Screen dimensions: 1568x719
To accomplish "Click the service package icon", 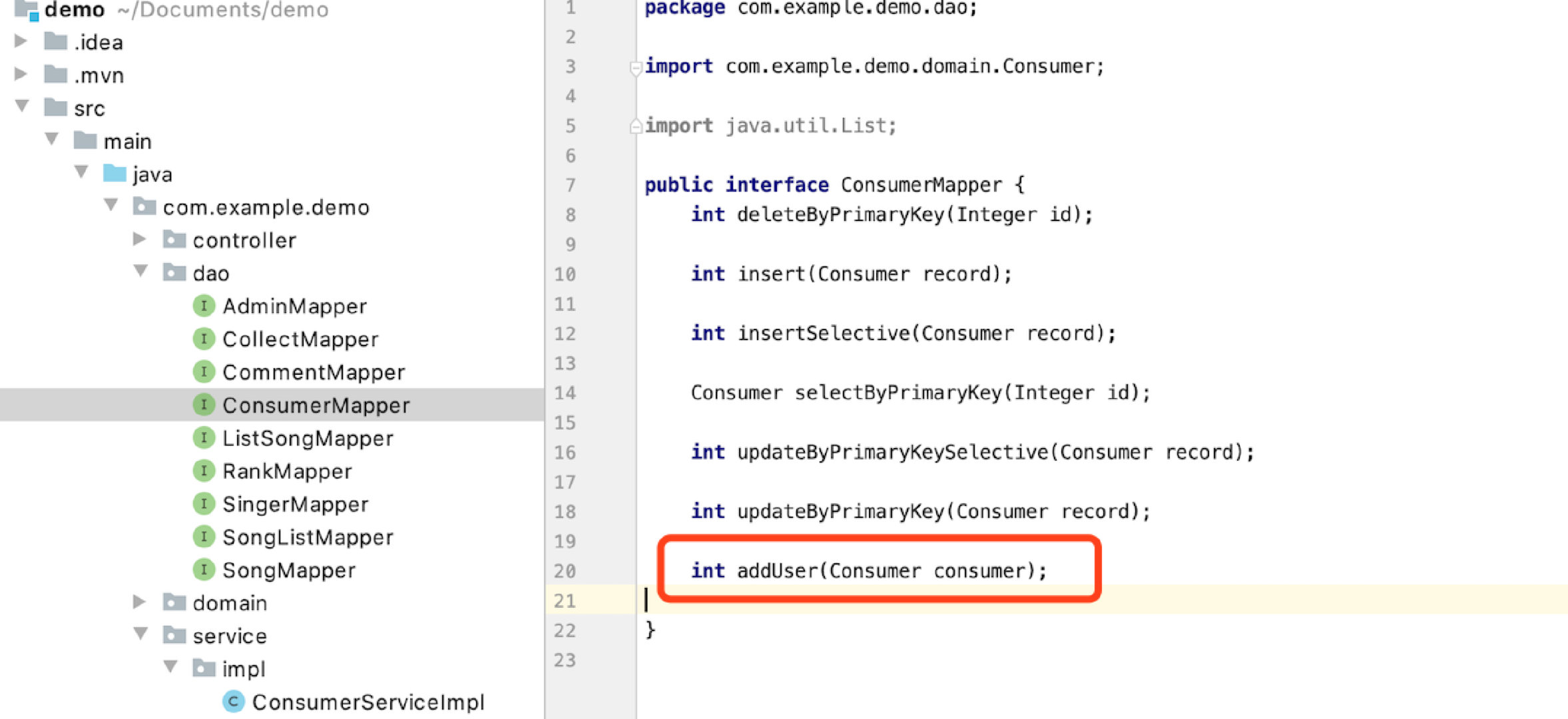I will 174,635.
